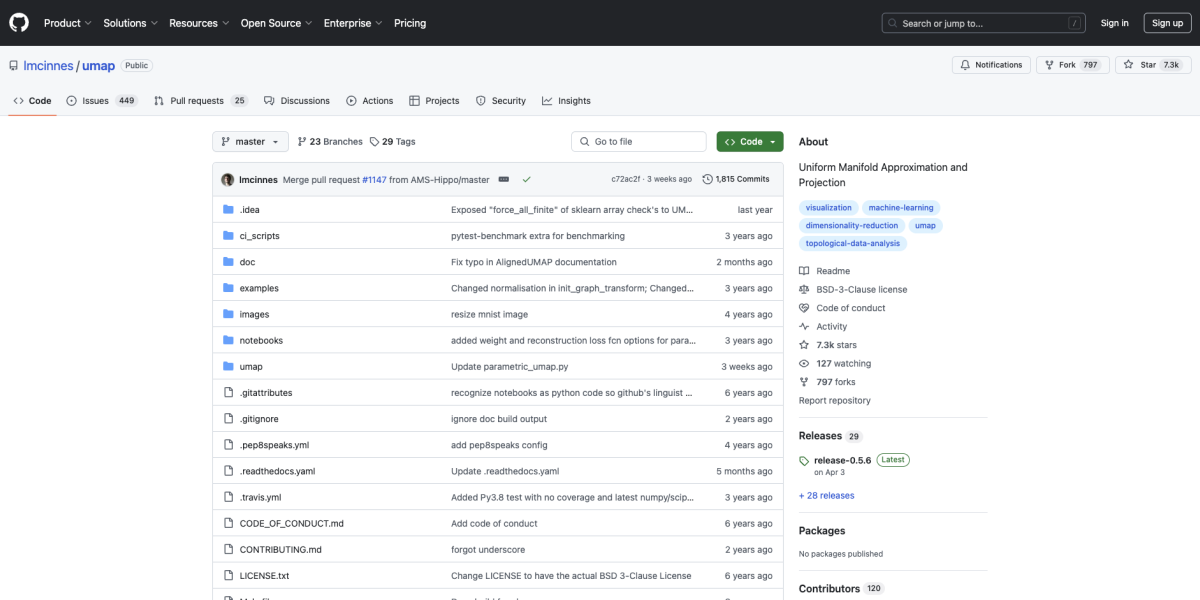Open the BSD-3-Clause license scale icon
Viewport: 1200px width, 600px height.
803,288
